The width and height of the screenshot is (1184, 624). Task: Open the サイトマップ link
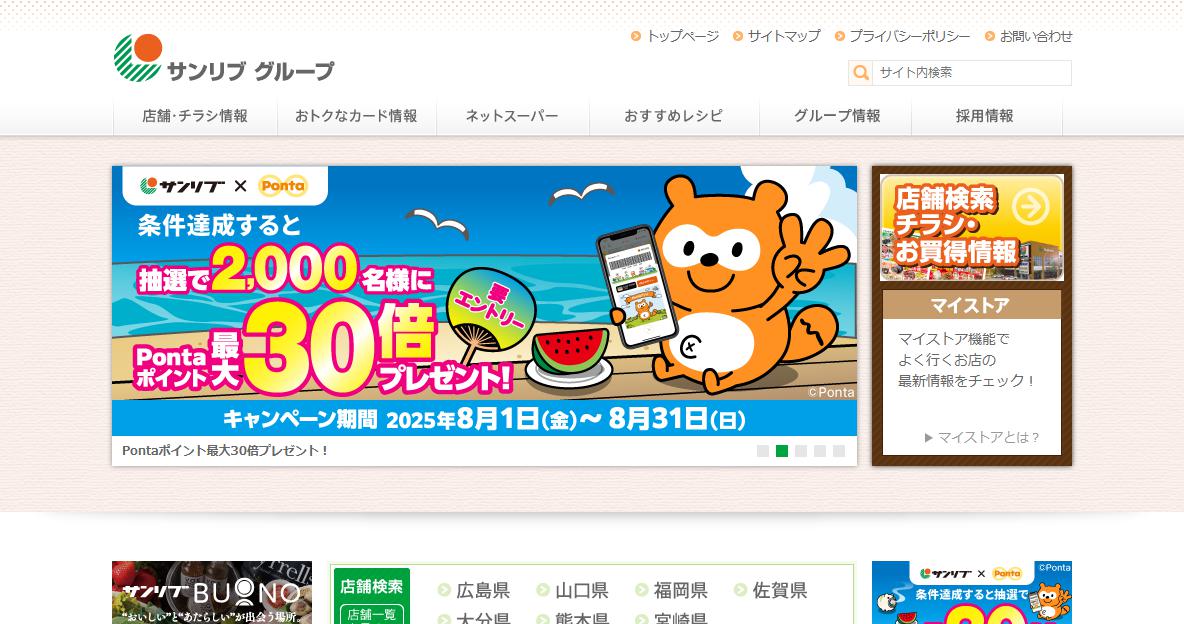point(784,36)
